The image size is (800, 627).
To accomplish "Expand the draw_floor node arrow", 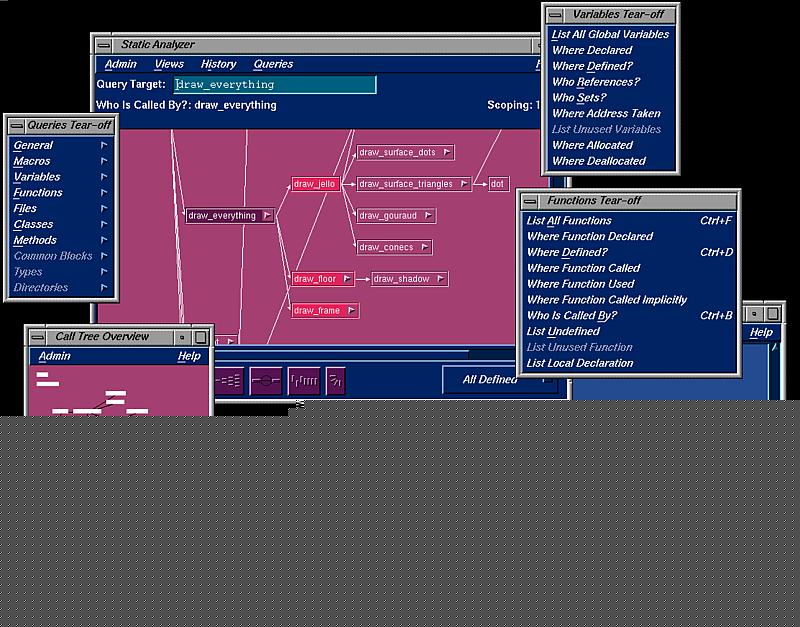I will [x=347, y=279].
